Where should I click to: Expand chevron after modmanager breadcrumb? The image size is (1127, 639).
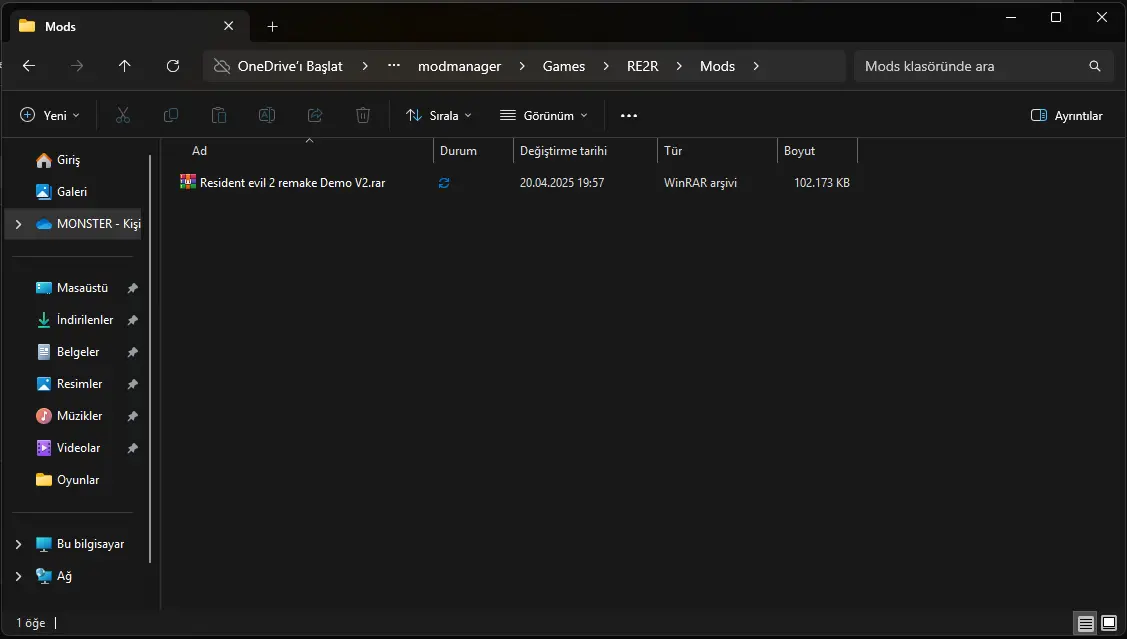tap(522, 66)
